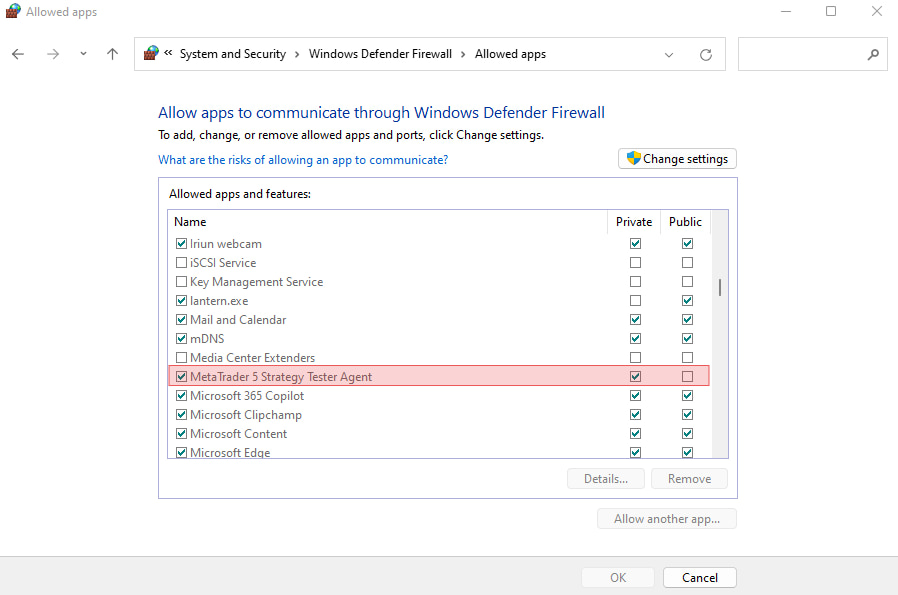Sort by Public column header
The image size is (898, 595).
coord(685,222)
